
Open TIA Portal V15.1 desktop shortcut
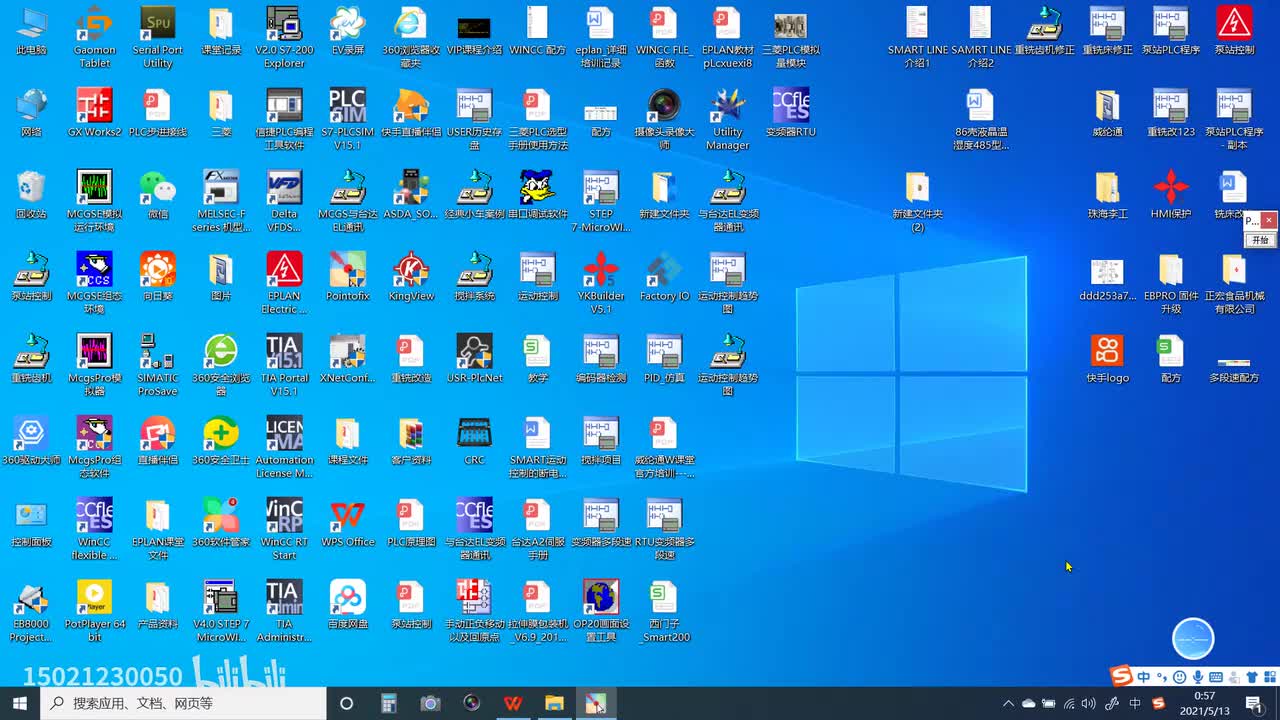pyautogui.click(x=284, y=352)
